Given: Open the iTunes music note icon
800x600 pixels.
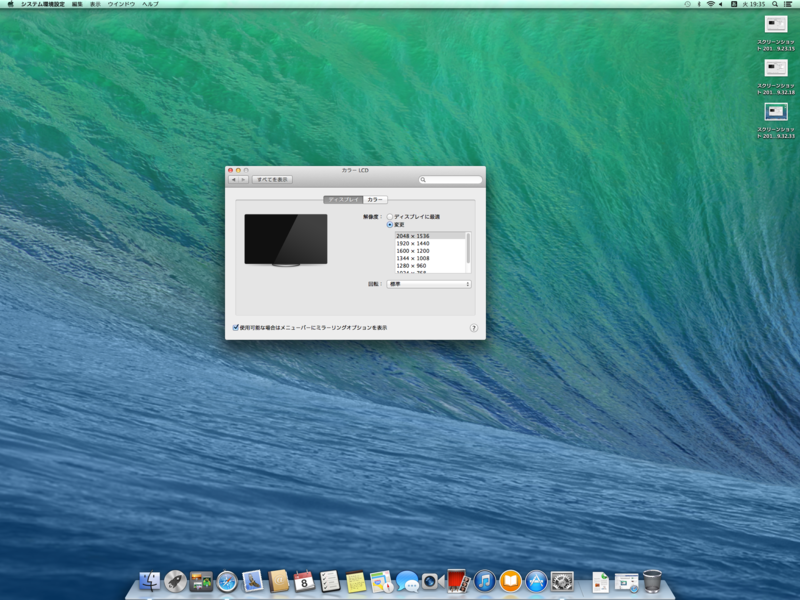Looking at the screenshot, I should pos(484,581).
